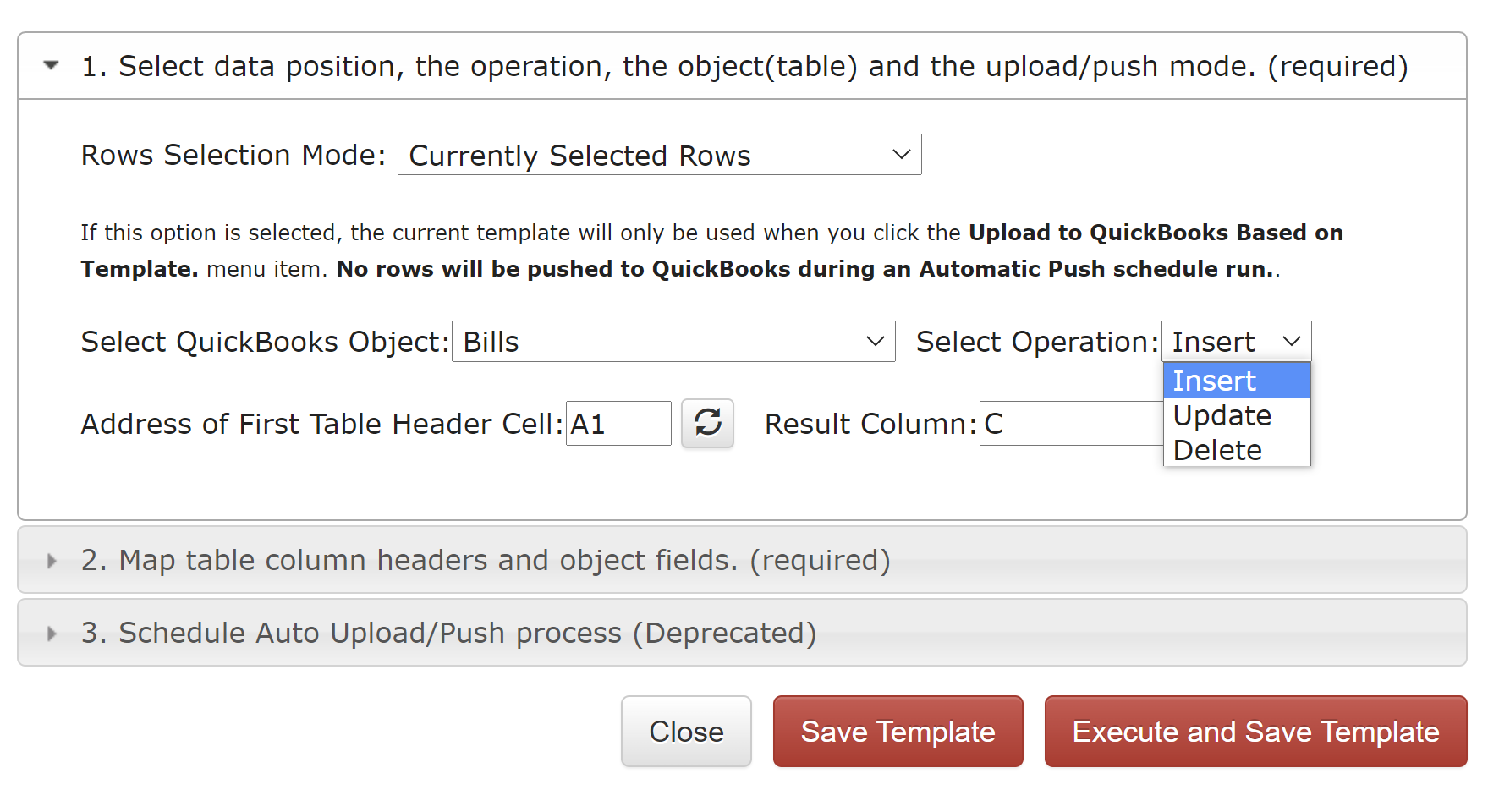Choose Insert from the operation list
The height and width of the screenshot is (812, 1488).
point(1237,381)
